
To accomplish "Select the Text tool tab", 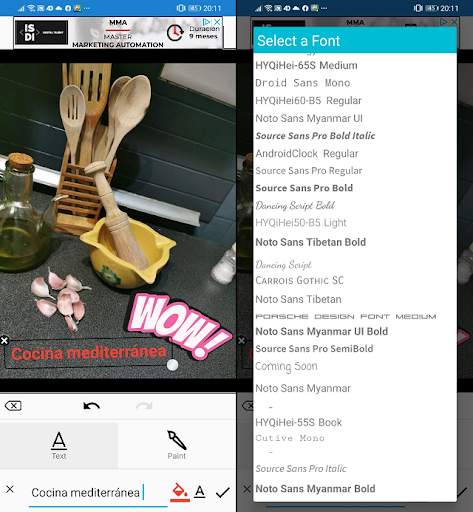I will point(59,446).
